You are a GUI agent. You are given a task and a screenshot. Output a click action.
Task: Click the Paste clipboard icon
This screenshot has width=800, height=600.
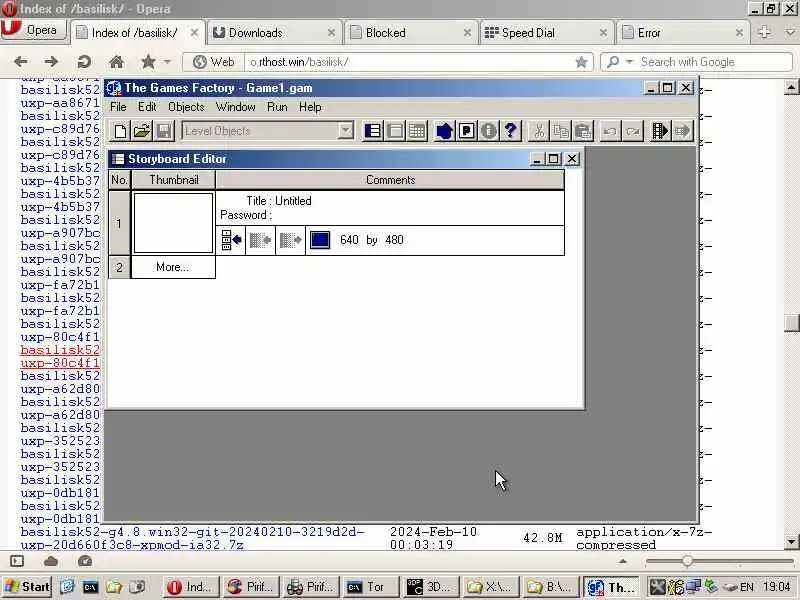click(x=583, y=131)
